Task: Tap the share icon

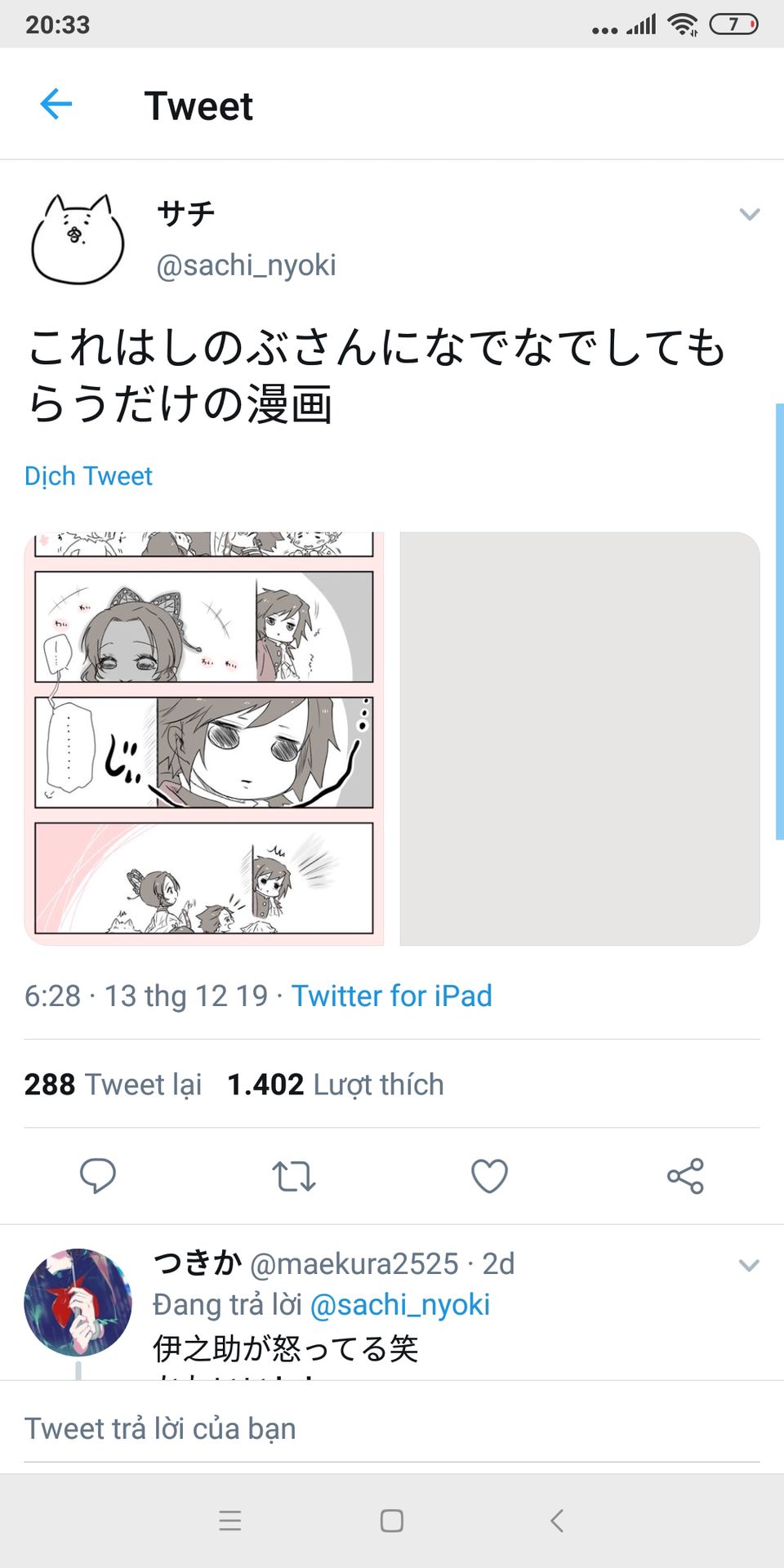Action: point(685,1176)
